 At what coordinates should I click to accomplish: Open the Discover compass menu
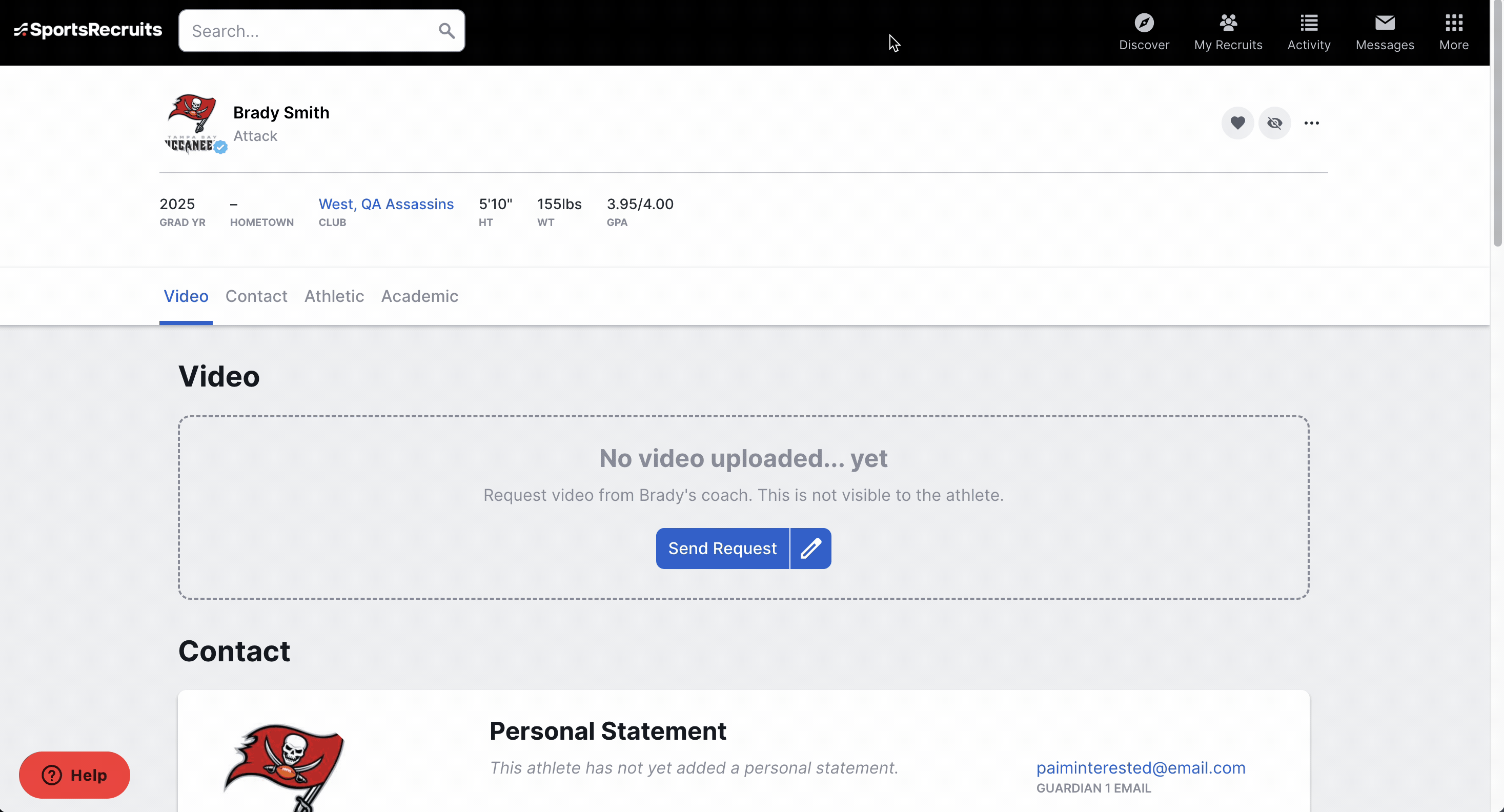tap(1144, 32)
